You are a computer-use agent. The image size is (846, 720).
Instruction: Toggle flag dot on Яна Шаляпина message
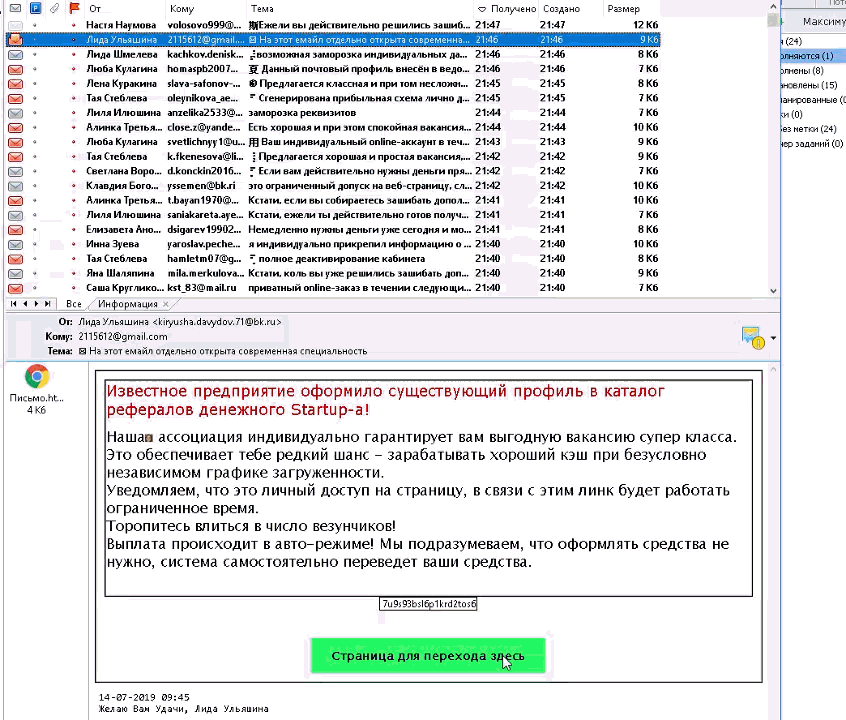click(74, 273)
